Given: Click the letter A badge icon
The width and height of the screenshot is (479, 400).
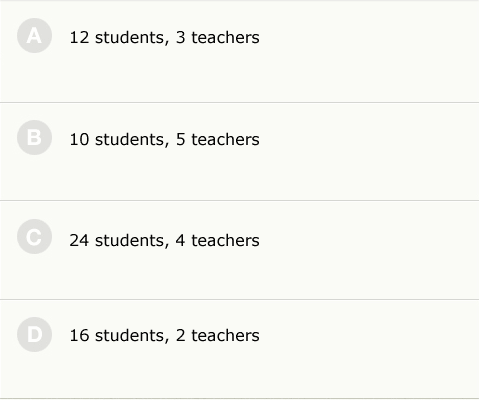Looking at the screenshot, I should point(34,36).
